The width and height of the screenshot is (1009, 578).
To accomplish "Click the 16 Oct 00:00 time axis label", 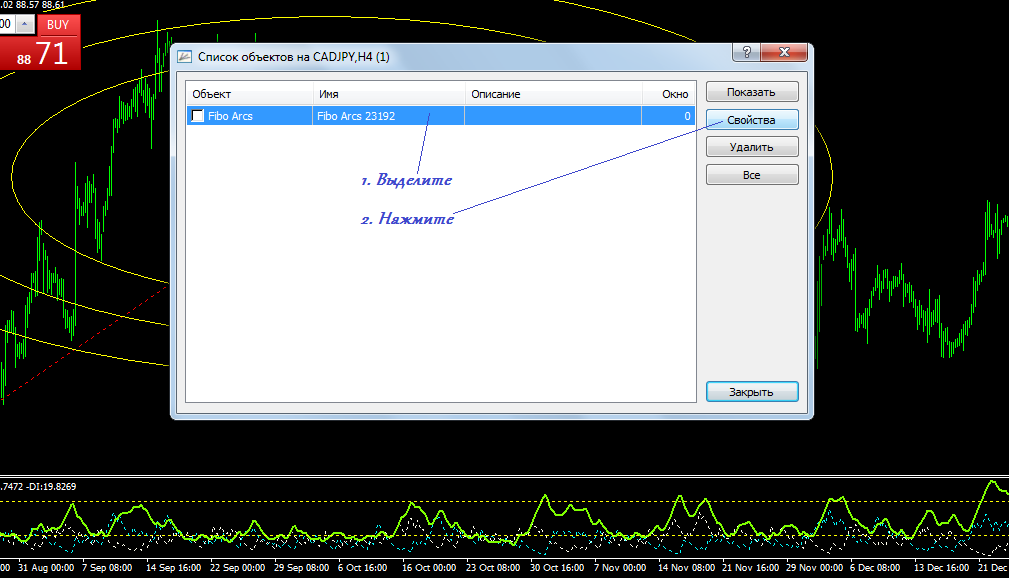I will point(429,567).
